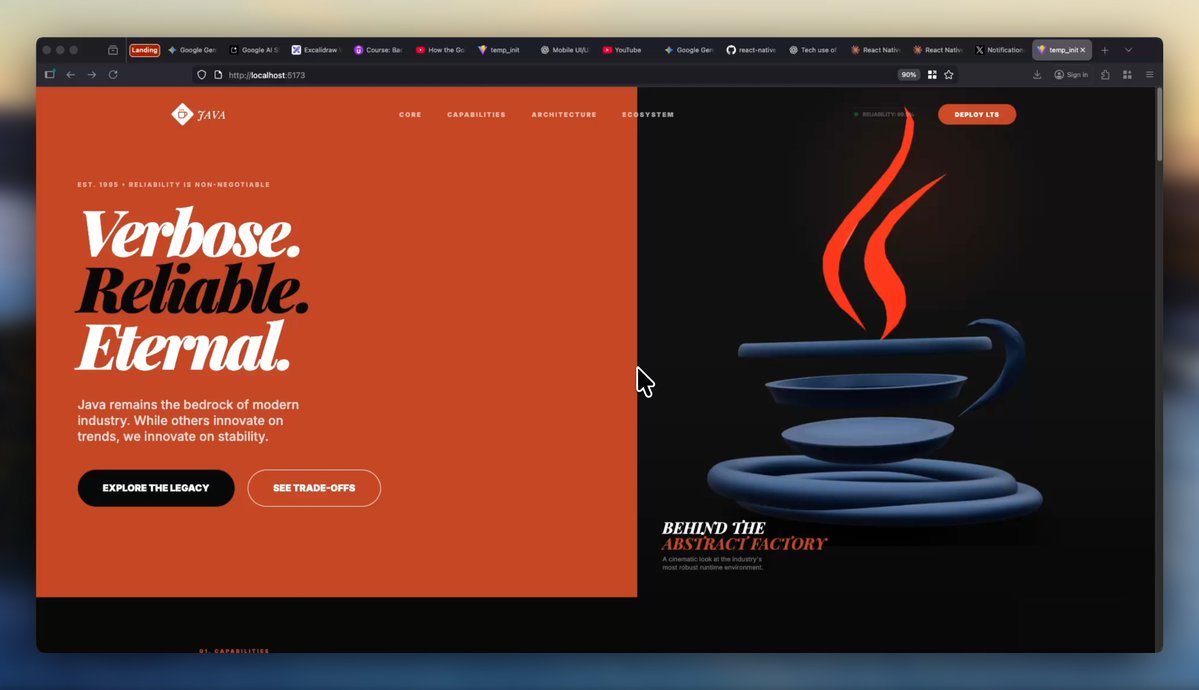This screenshot has width=1199, height=690.
Task: Expand the list-all-tabs chevron
Action: (1129, 50)
